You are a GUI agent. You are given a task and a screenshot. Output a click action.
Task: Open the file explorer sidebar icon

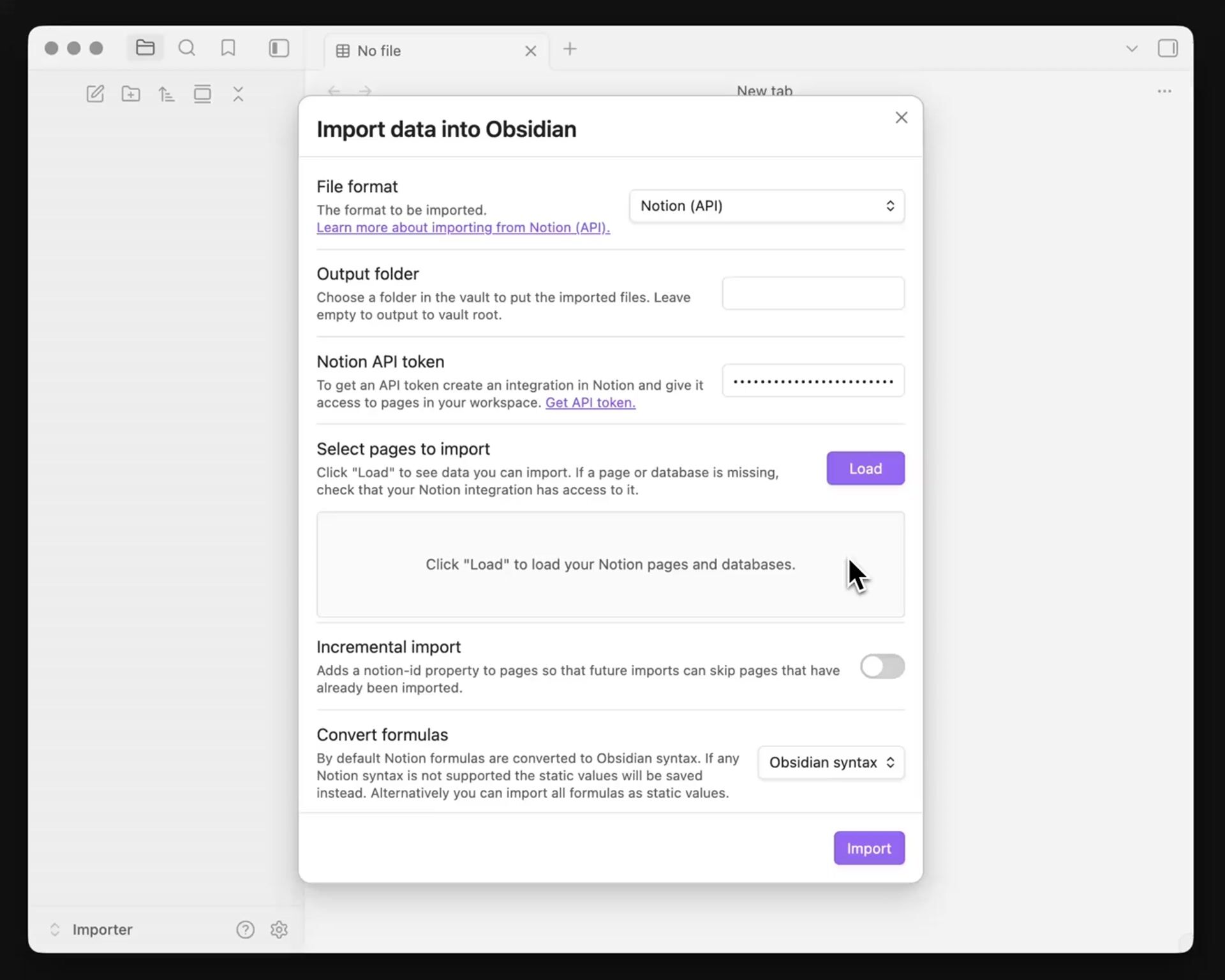[x=145, y=48]
